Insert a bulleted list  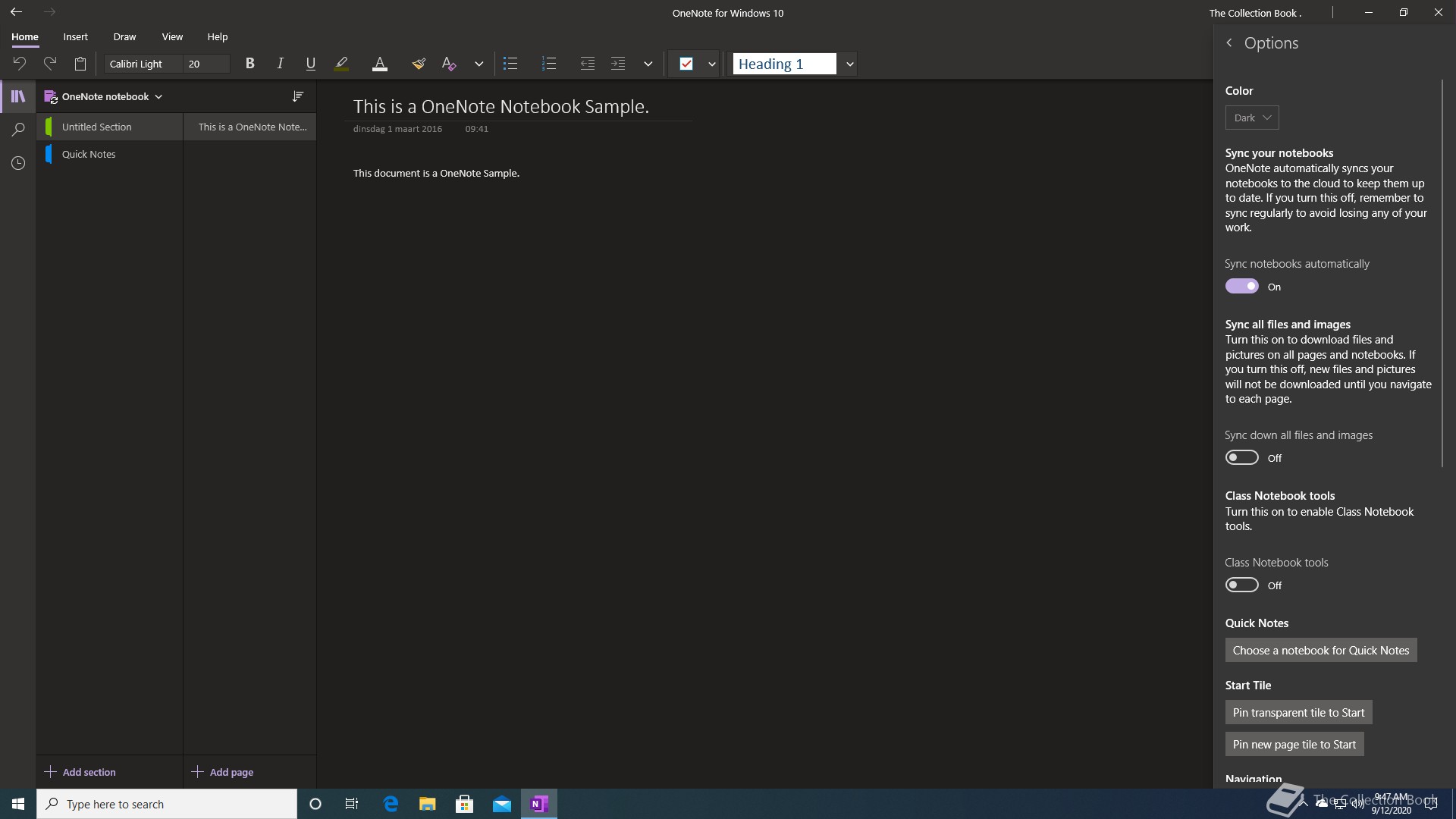[510, 64]
